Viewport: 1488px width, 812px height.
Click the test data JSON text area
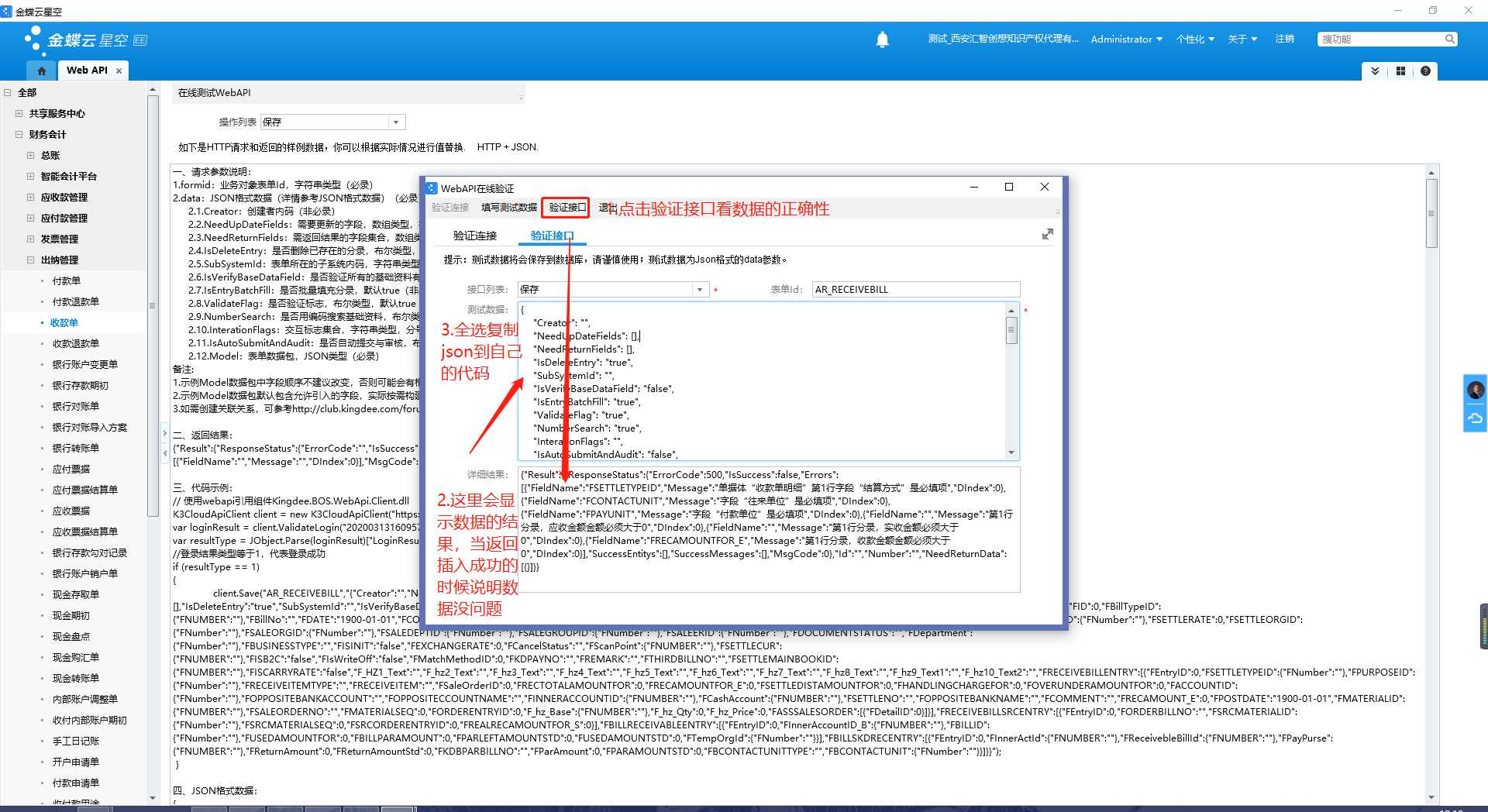pos(761,381)
